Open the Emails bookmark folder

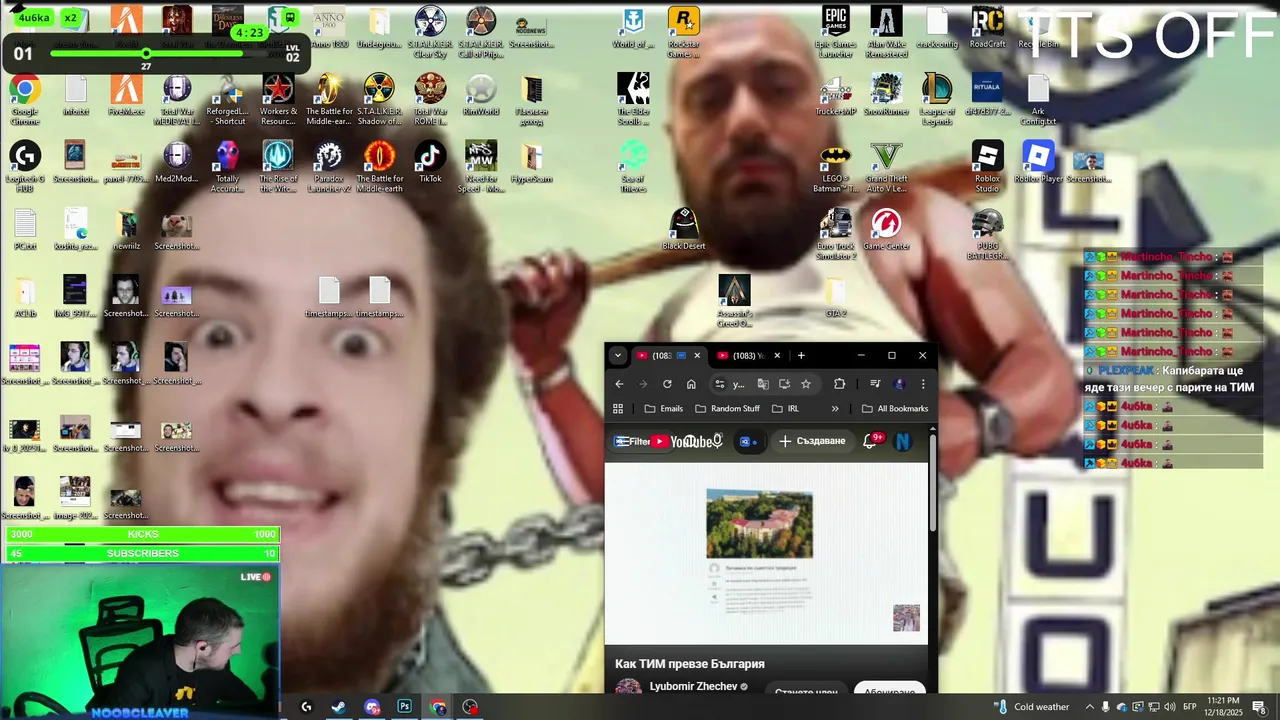click(x=664, y=409)
